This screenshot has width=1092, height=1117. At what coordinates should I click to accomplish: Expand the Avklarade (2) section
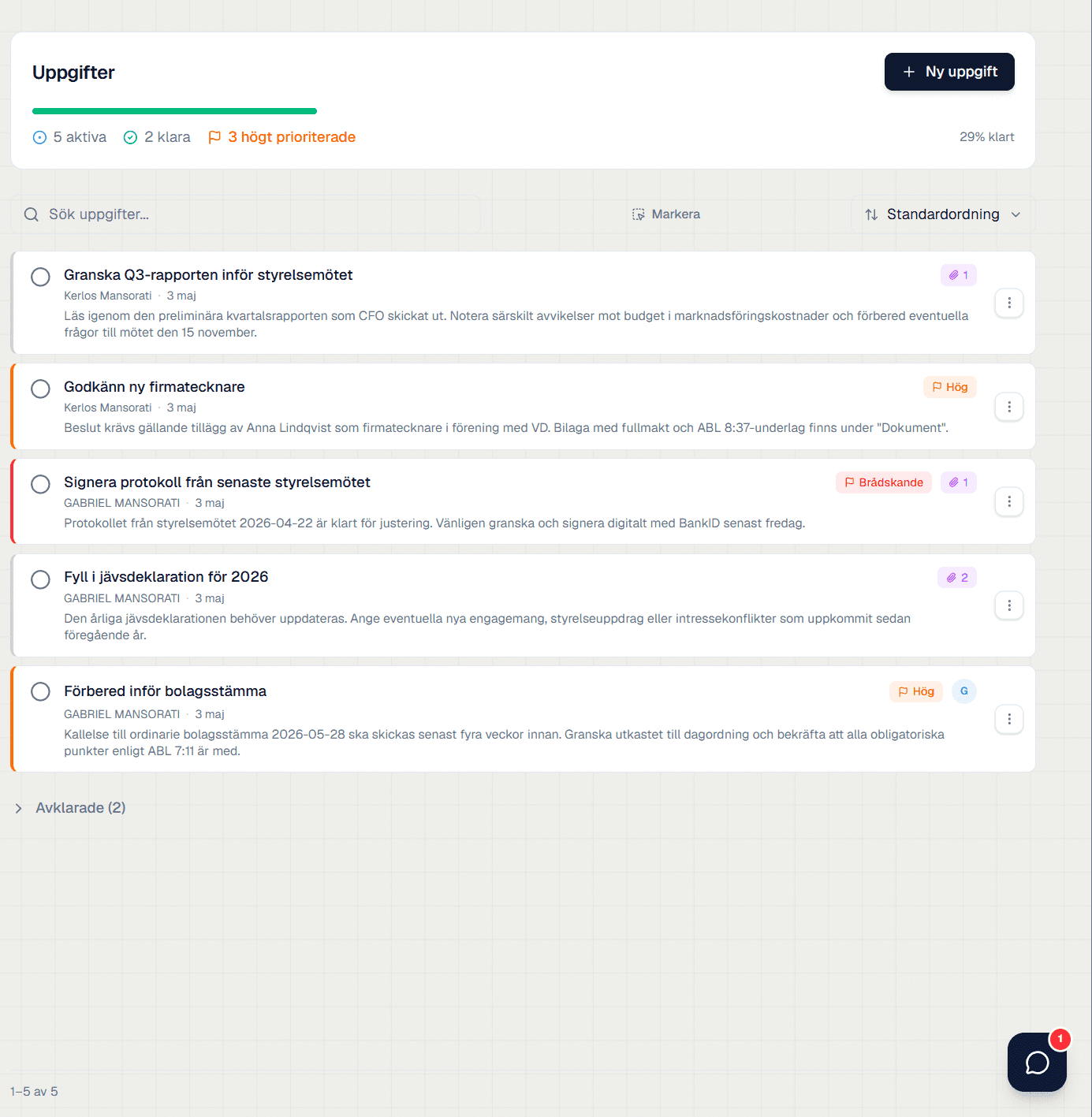pos(70,808)
